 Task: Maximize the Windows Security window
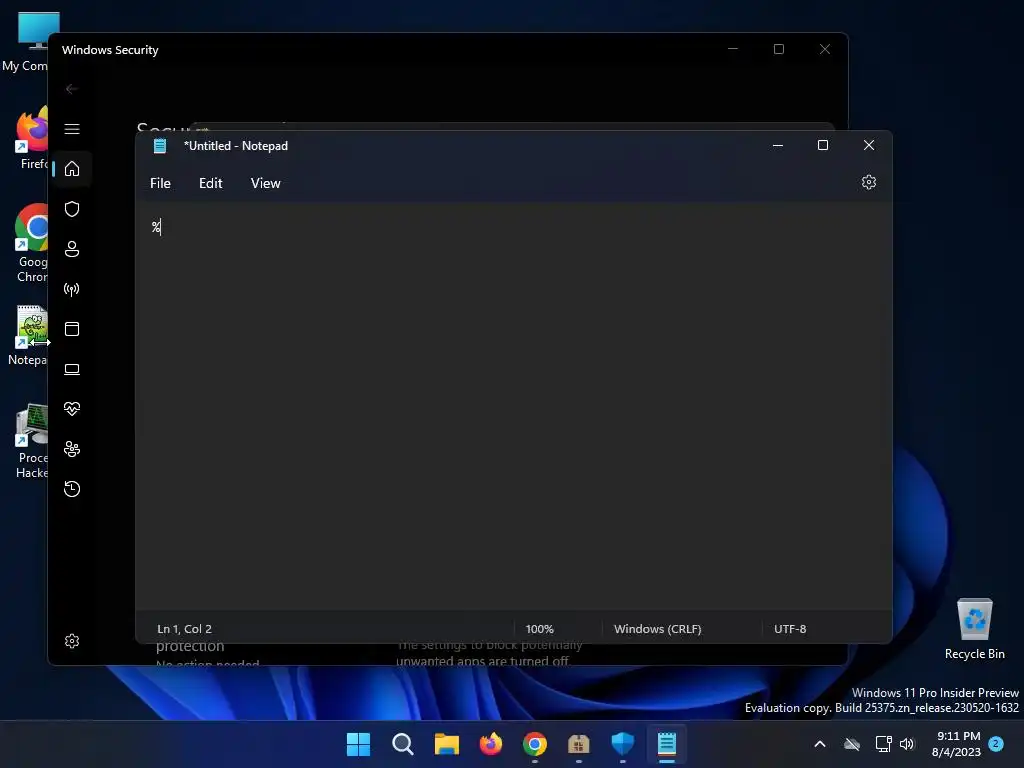click(x=778, y=49)
